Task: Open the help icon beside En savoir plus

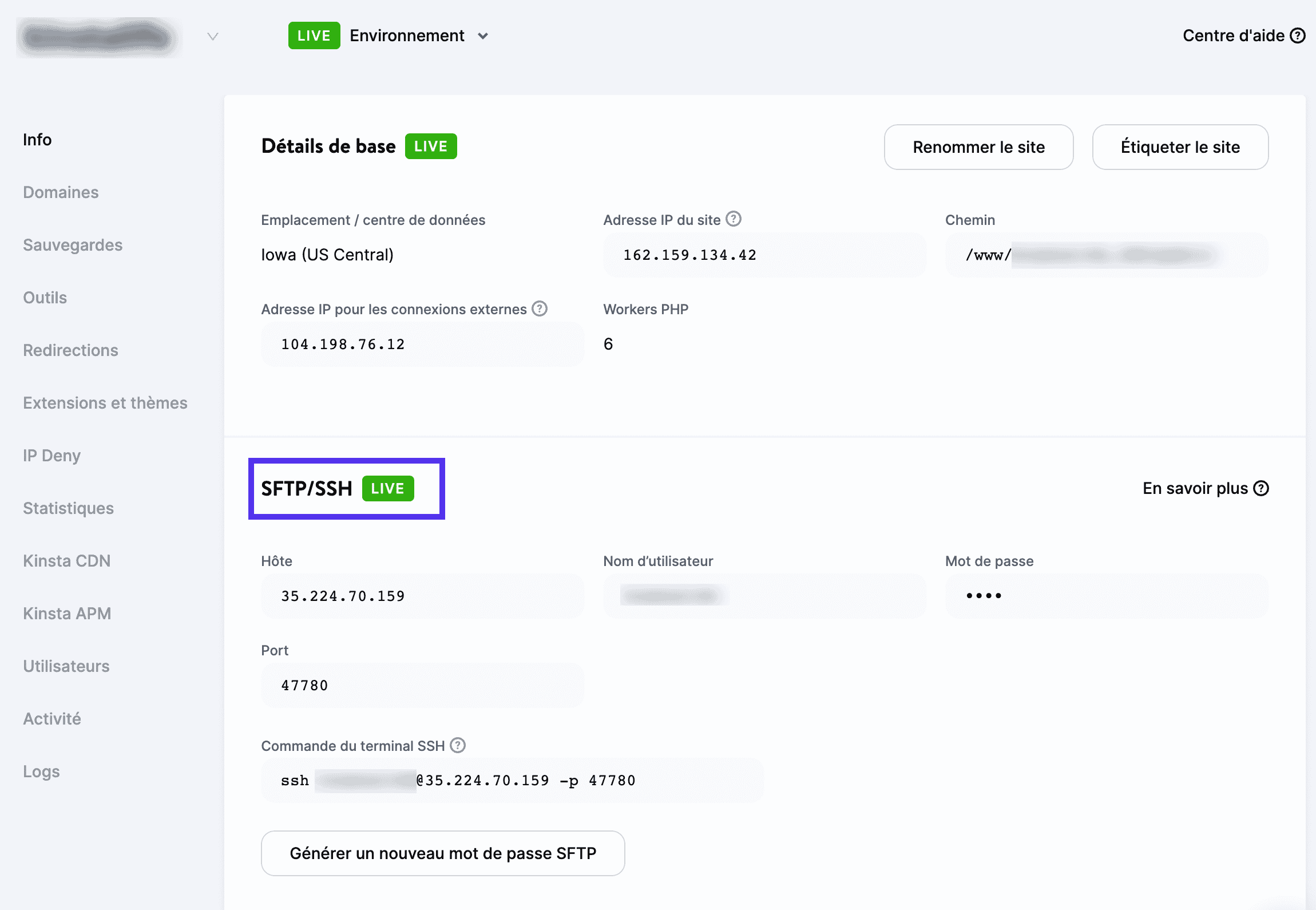Action: (1262, 488)
